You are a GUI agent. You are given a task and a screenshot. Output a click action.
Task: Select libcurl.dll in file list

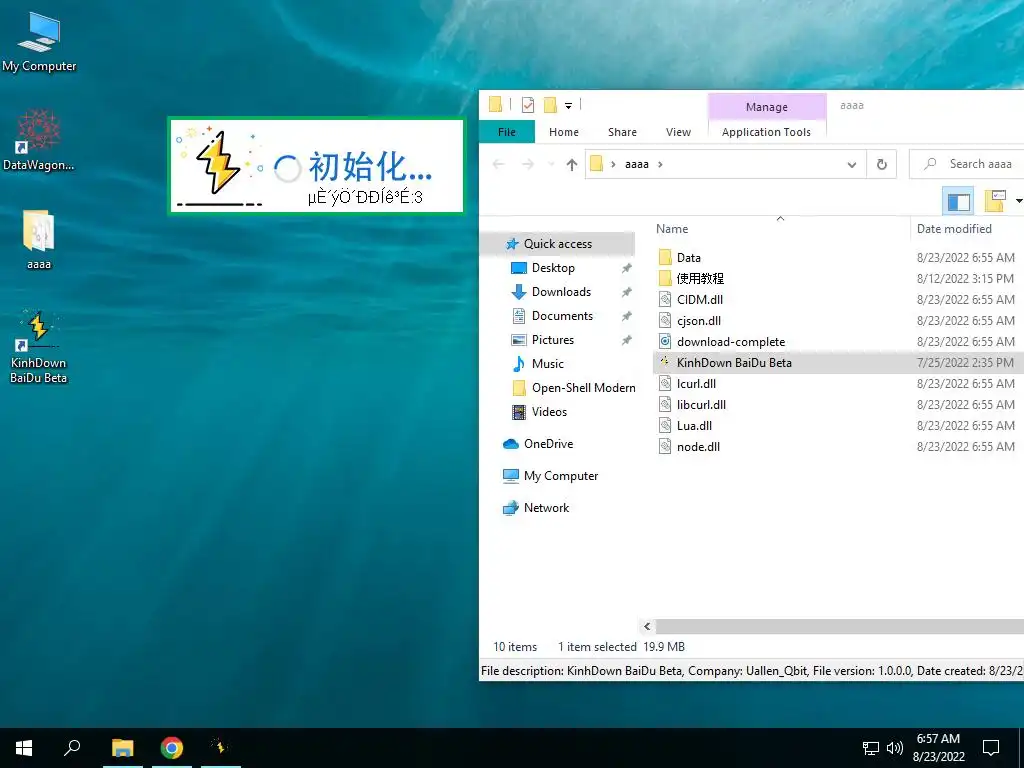point(701,405)
